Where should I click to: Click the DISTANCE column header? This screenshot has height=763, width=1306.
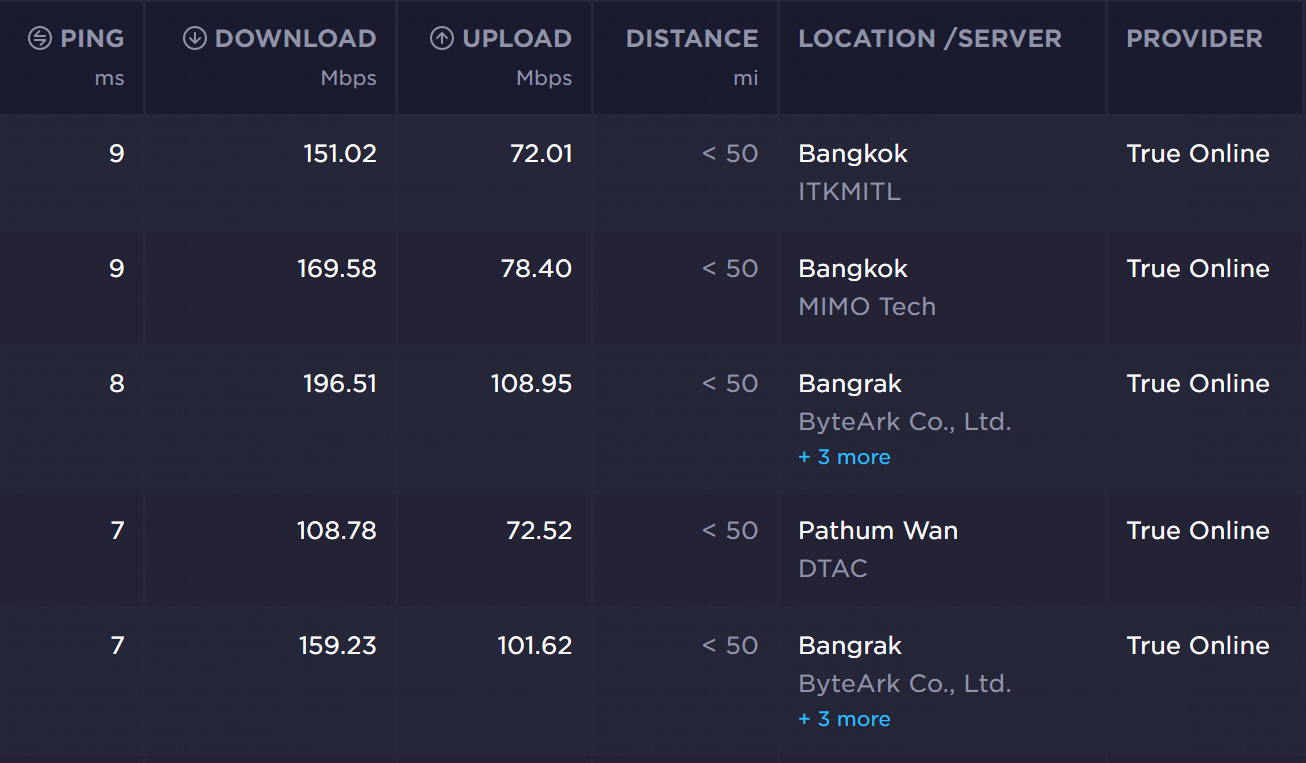(x=692, y=39)
